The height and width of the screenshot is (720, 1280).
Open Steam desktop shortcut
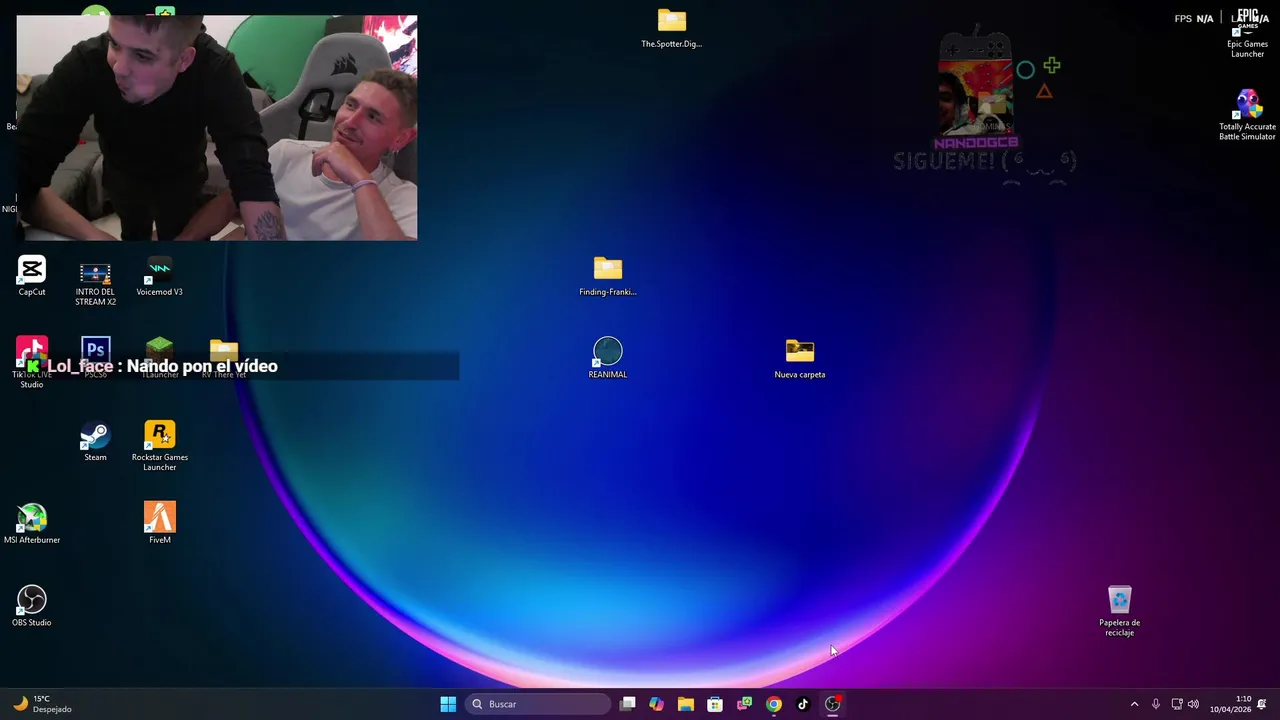(x=95, y=442)
